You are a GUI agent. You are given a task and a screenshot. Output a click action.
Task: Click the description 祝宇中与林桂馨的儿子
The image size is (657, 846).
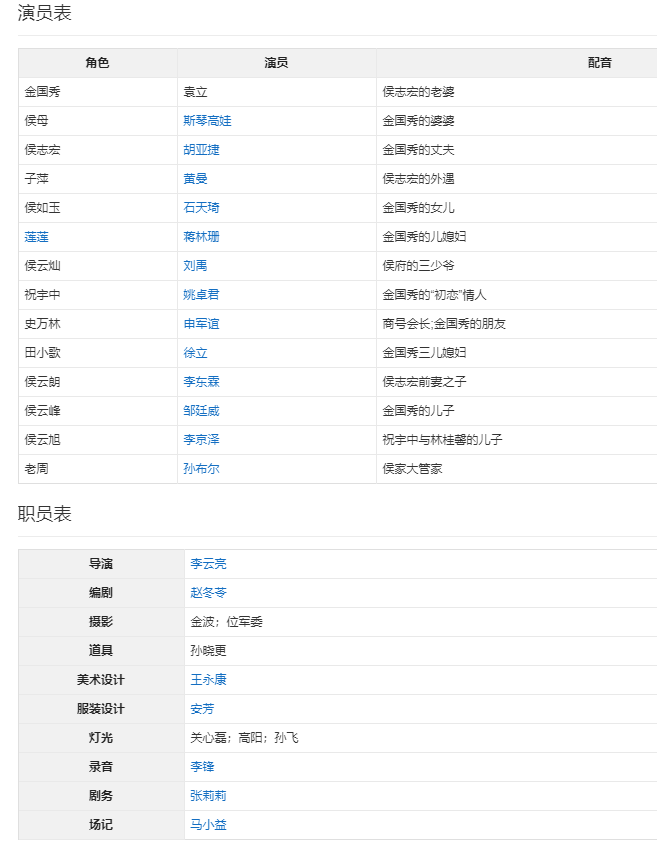[442, 440]
